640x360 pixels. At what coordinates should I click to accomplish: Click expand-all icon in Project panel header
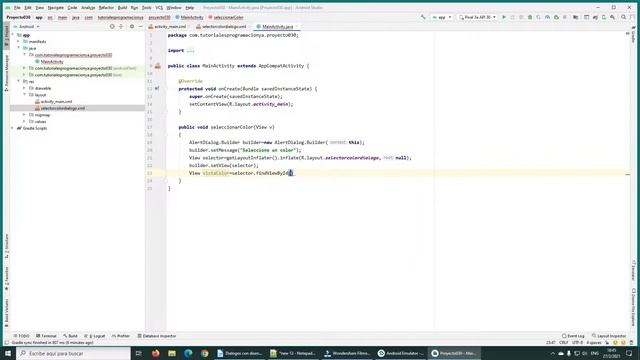click(121, 27)
